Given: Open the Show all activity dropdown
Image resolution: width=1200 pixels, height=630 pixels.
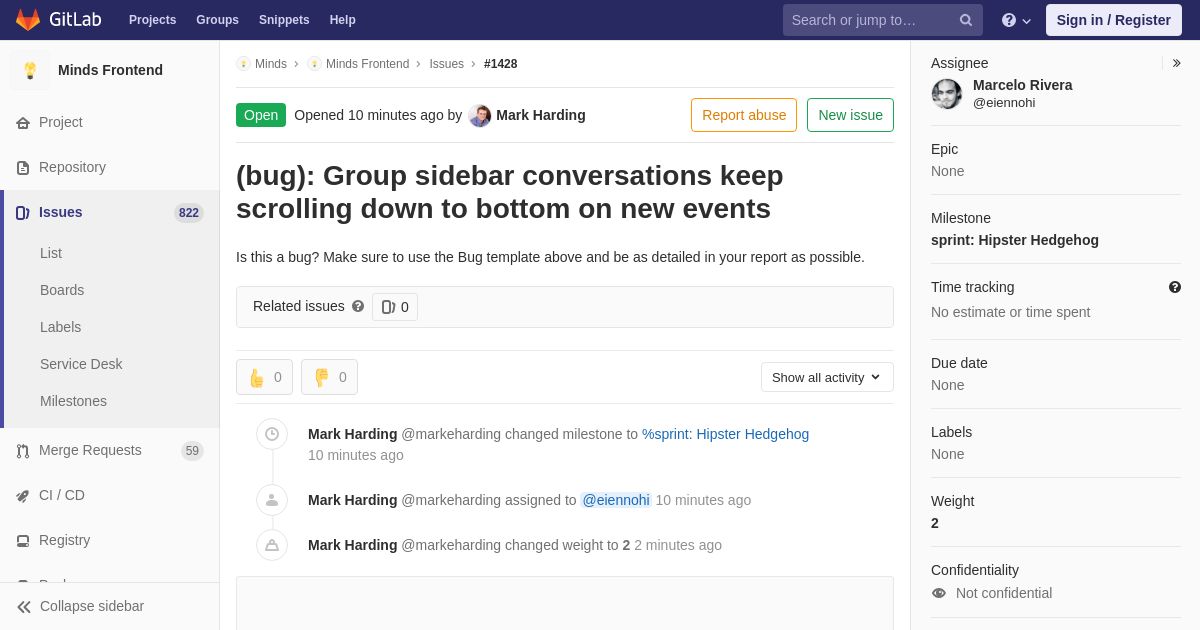Looking at the screenshot, I should 827,377.
